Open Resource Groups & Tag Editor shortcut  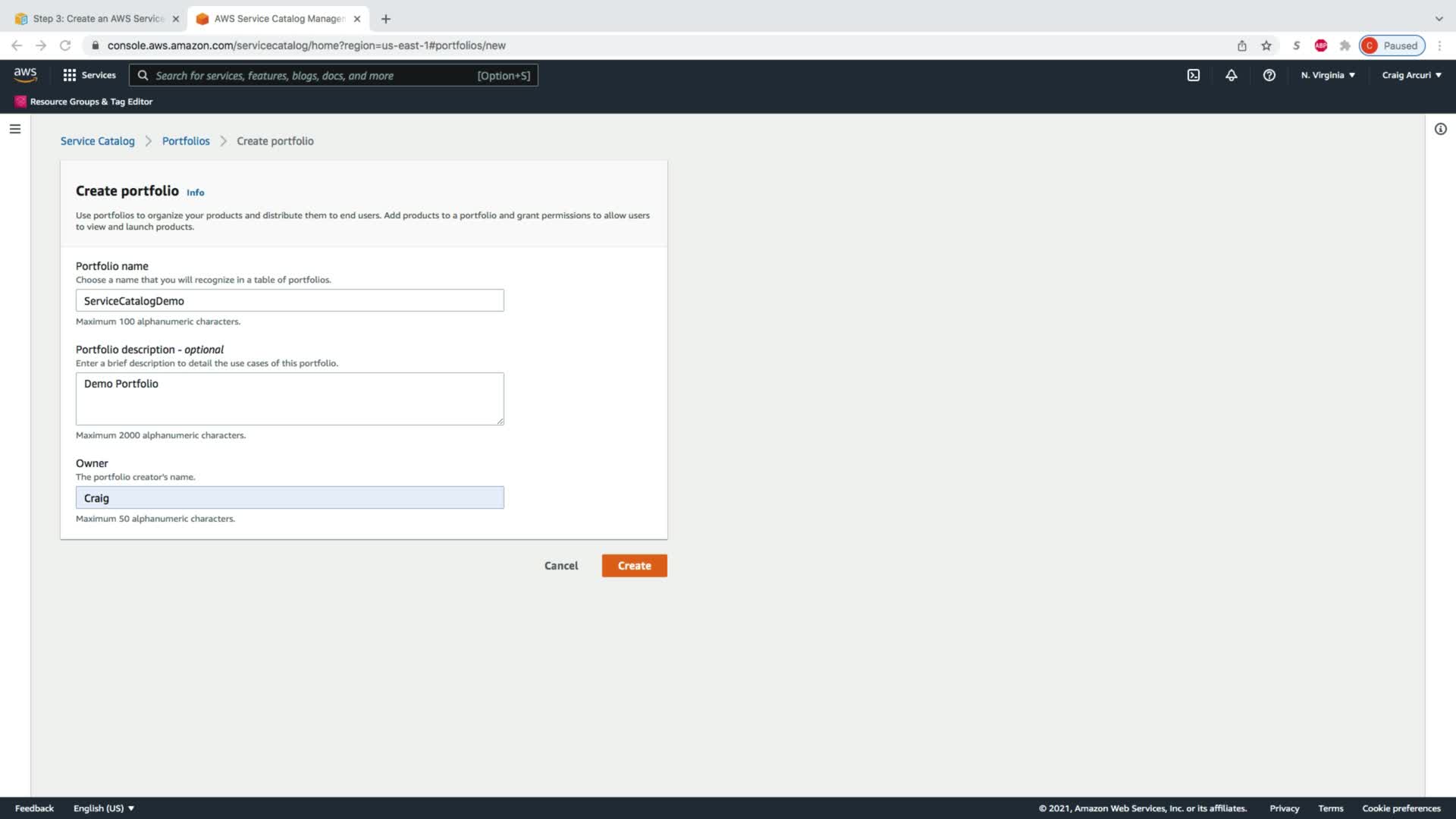(84, 102)
